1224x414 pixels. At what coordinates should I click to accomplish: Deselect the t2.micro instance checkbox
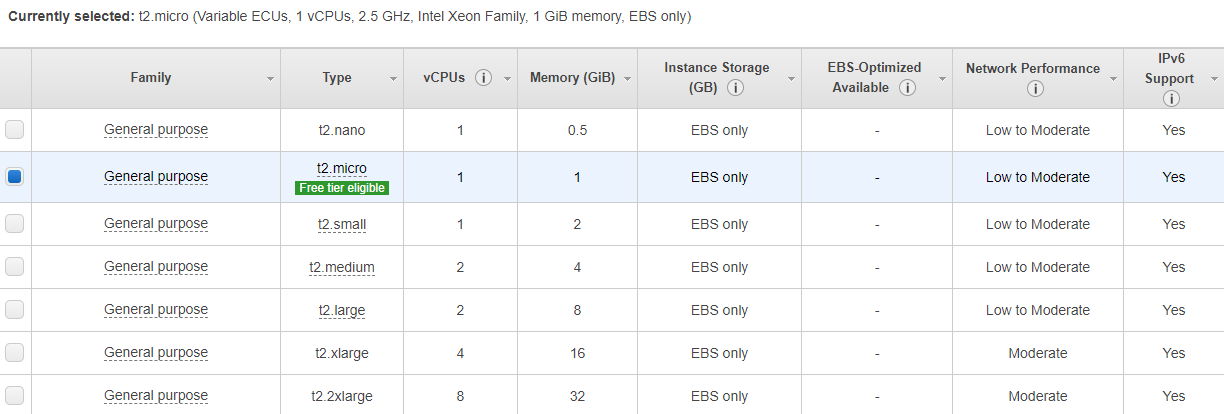(15, 177)
